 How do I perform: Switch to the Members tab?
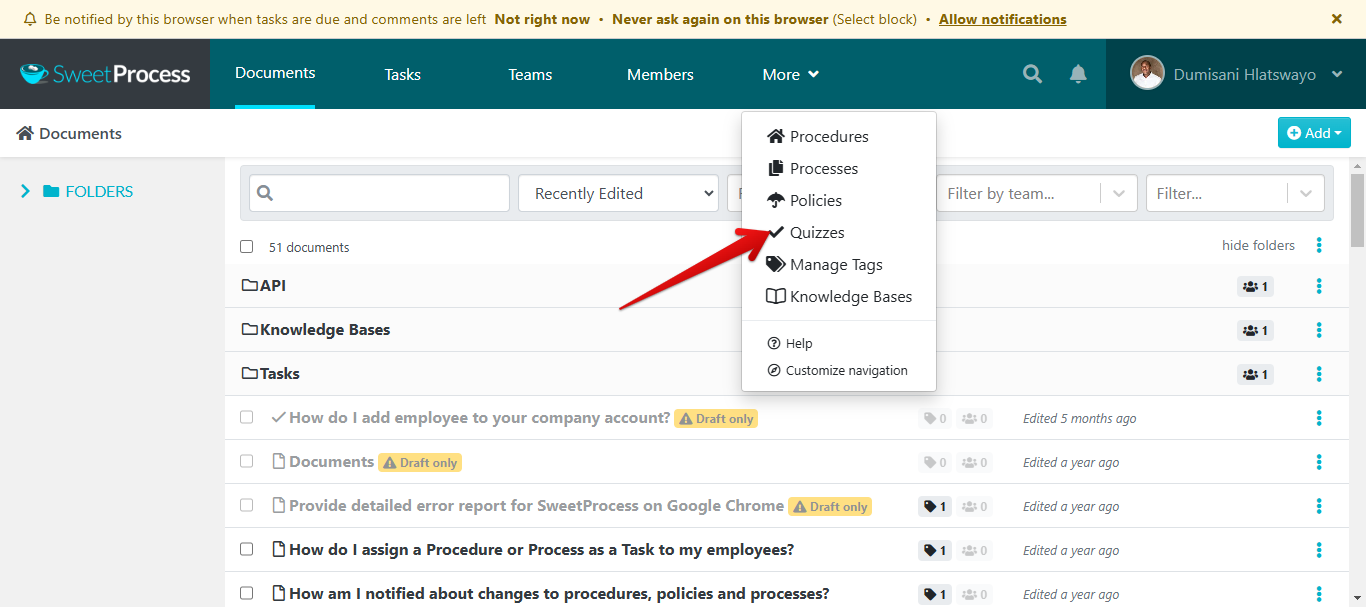(660, 74)
